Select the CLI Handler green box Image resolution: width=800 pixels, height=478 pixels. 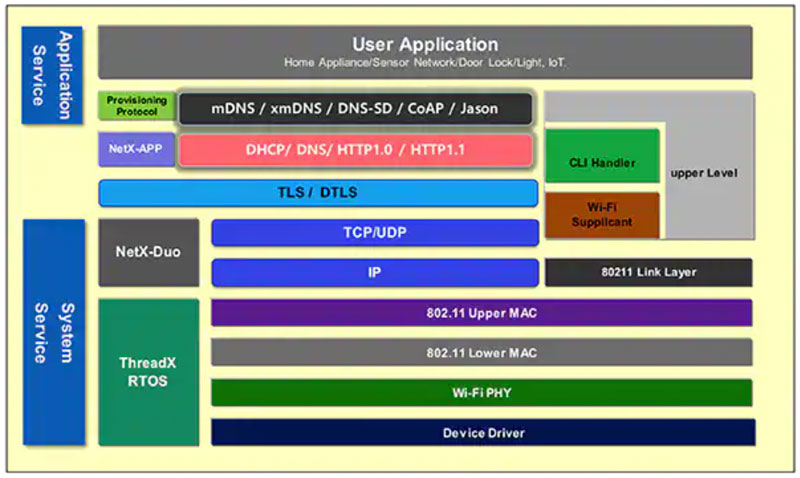603,156
